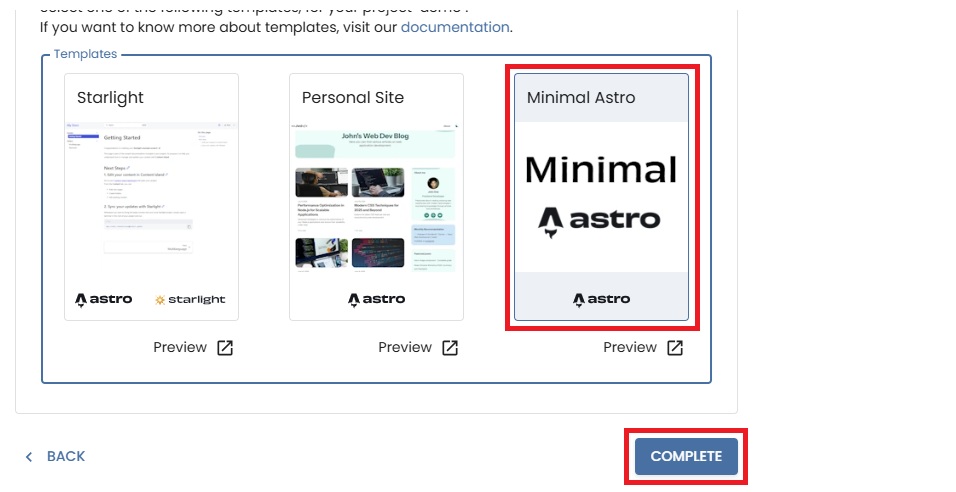956x492 pixels.
Task: Click Preview text under Starlight
Action: 180,348
